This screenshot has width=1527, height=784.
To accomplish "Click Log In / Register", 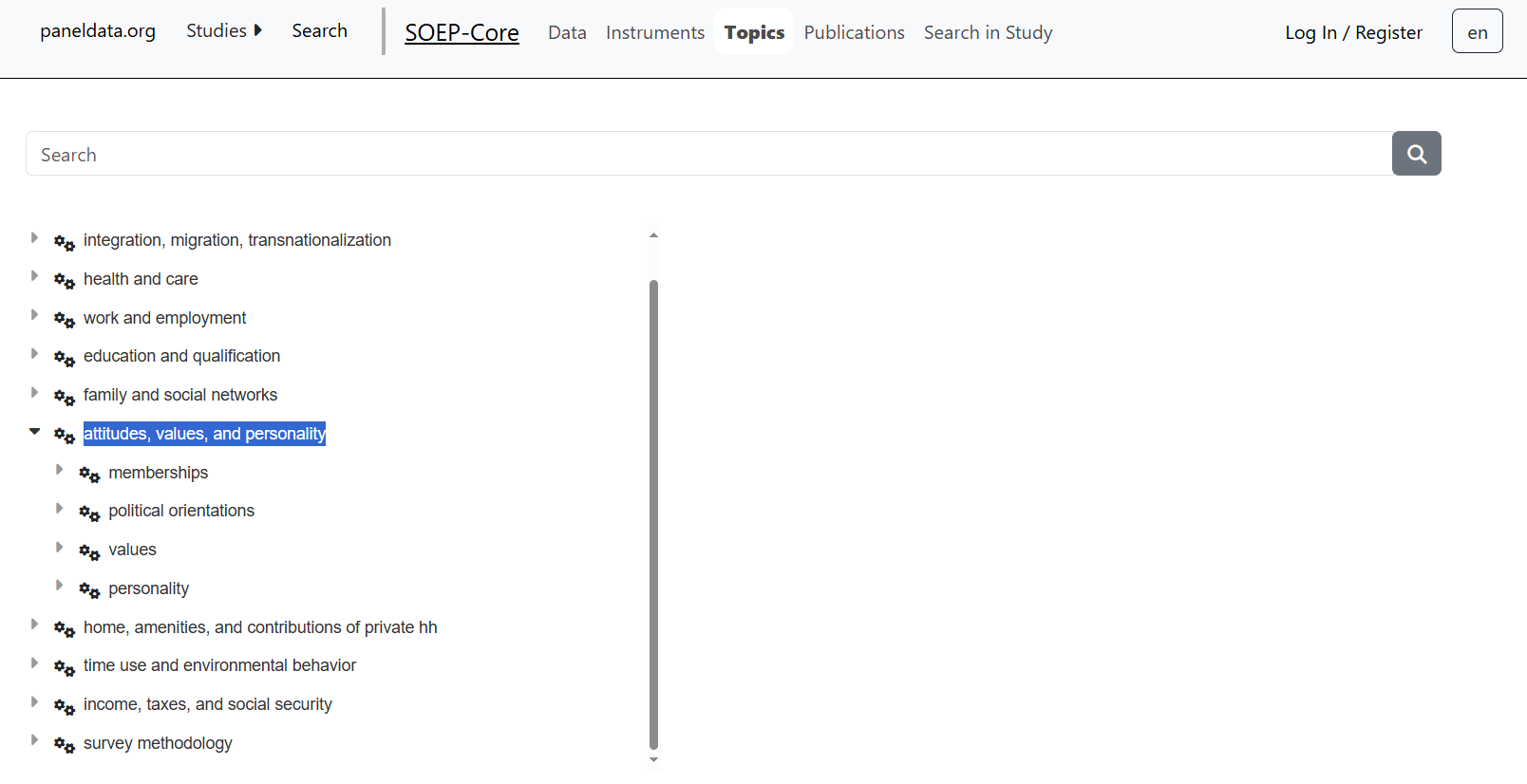I will point(1353,32).
